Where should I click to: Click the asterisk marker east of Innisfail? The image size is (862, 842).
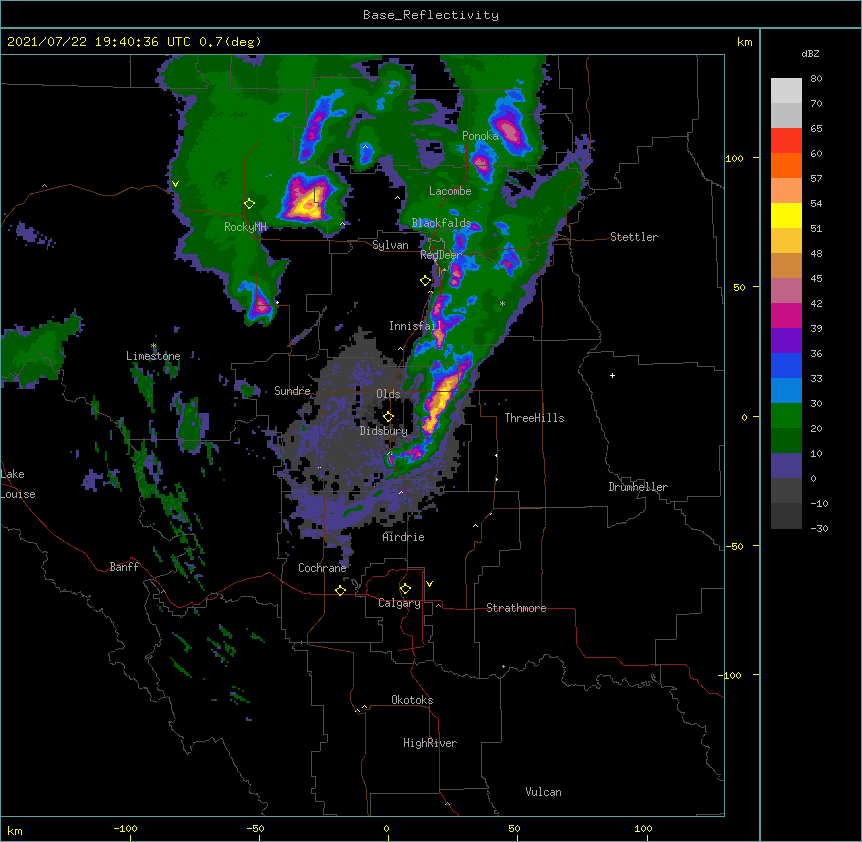[502, 304]
